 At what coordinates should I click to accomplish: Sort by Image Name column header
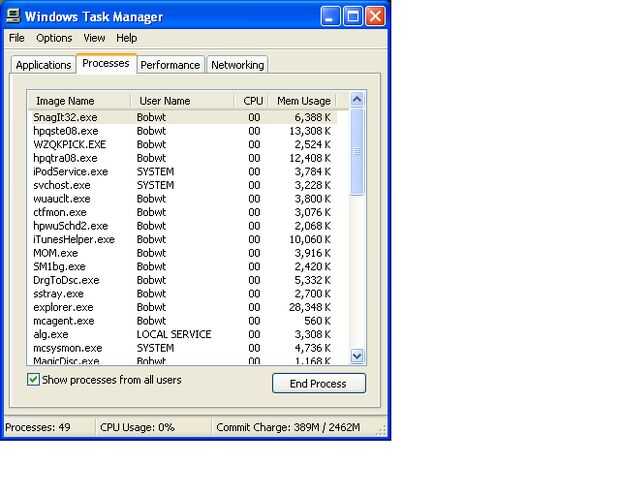79,101
